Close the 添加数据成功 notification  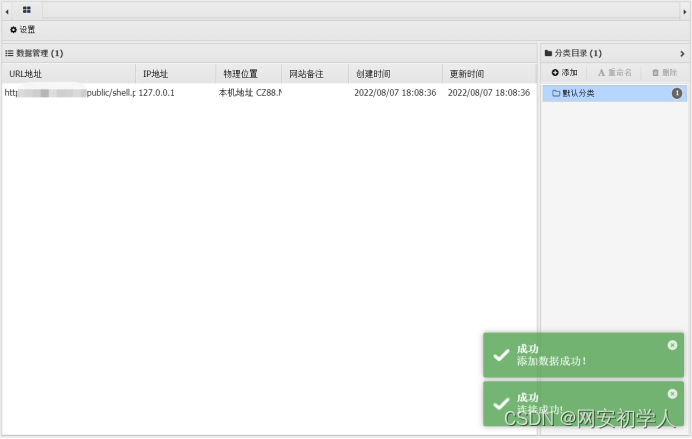tap(672, 345)
